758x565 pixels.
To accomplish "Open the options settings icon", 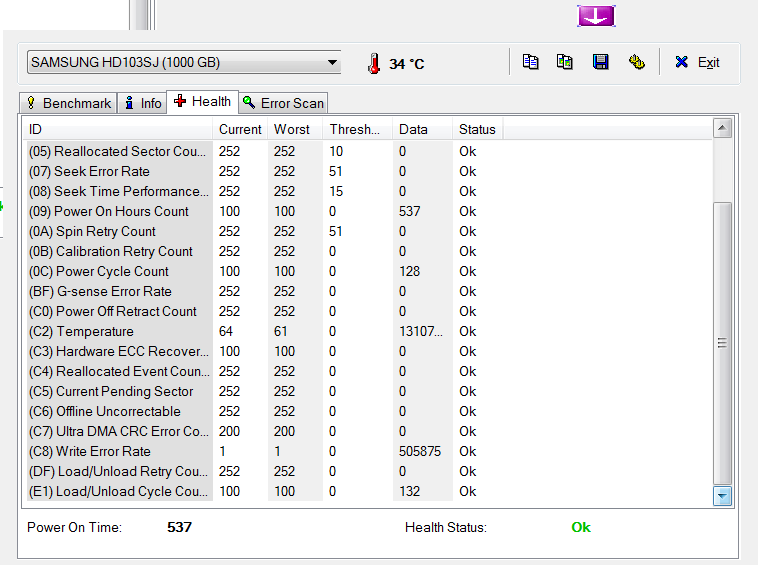I will (637, 62).
